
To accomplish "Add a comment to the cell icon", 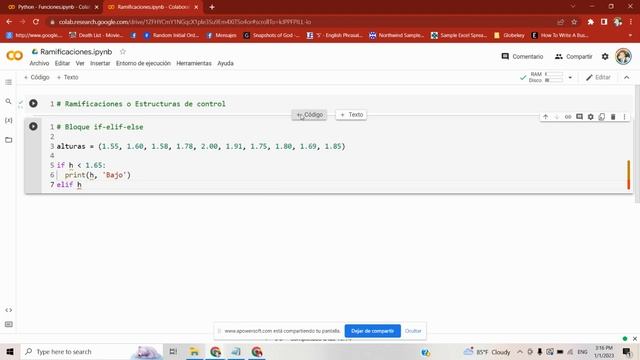I will tap(579, 117).
